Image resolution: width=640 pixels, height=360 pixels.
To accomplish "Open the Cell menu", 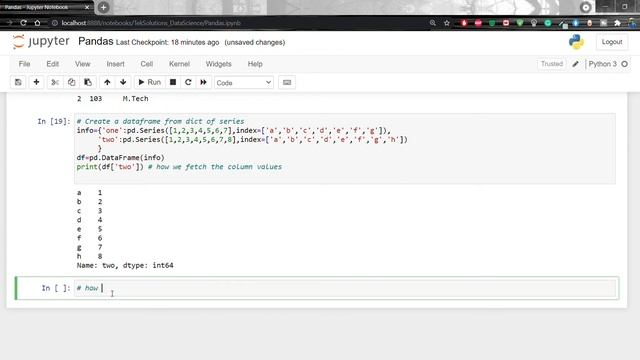I will pos(147,64).
